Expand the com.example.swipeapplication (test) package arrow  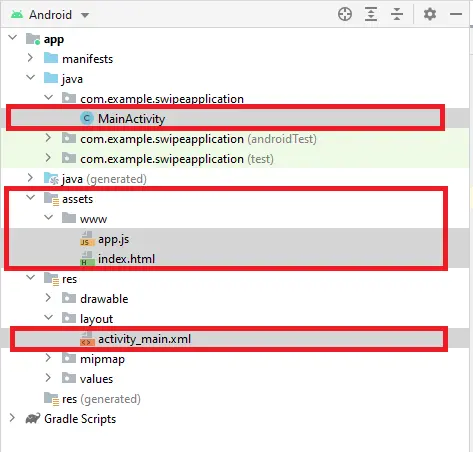pos(48,158)
